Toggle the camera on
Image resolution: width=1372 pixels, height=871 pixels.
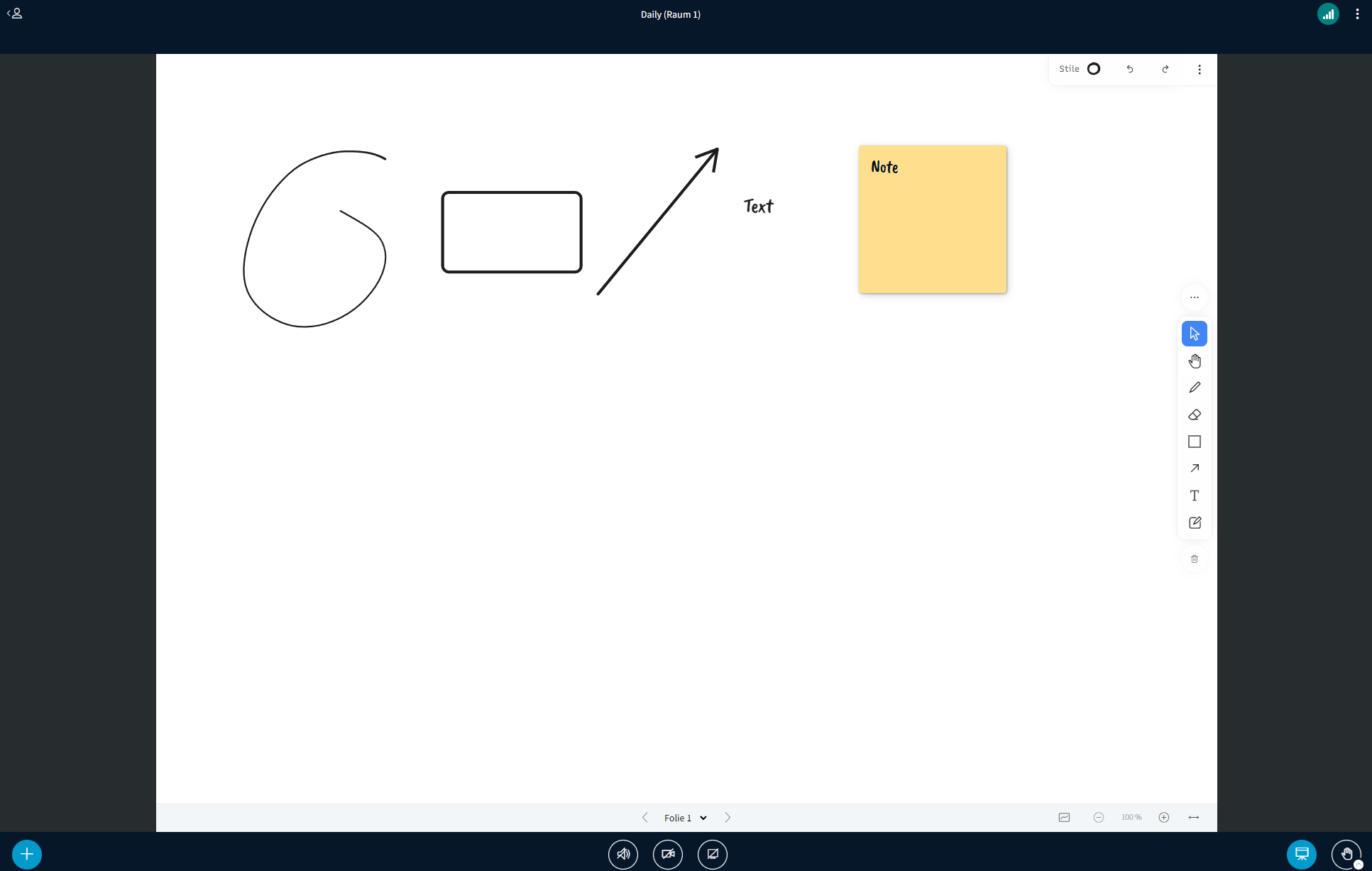(x=667, y=855)
